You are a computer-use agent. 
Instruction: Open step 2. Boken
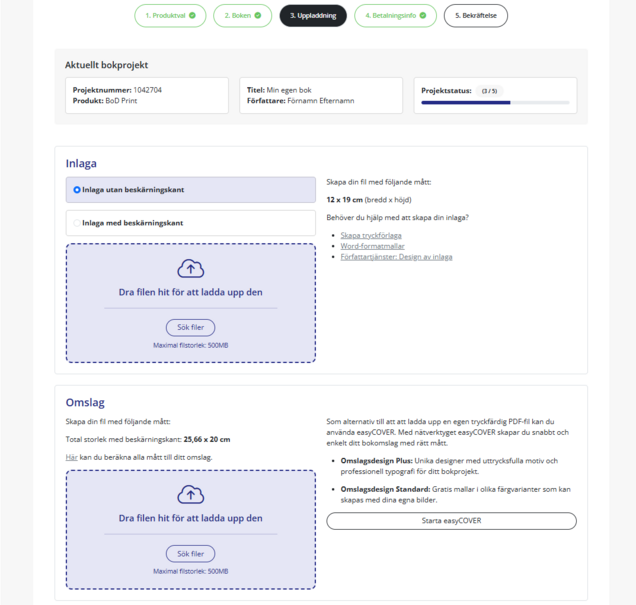(243, 16)
